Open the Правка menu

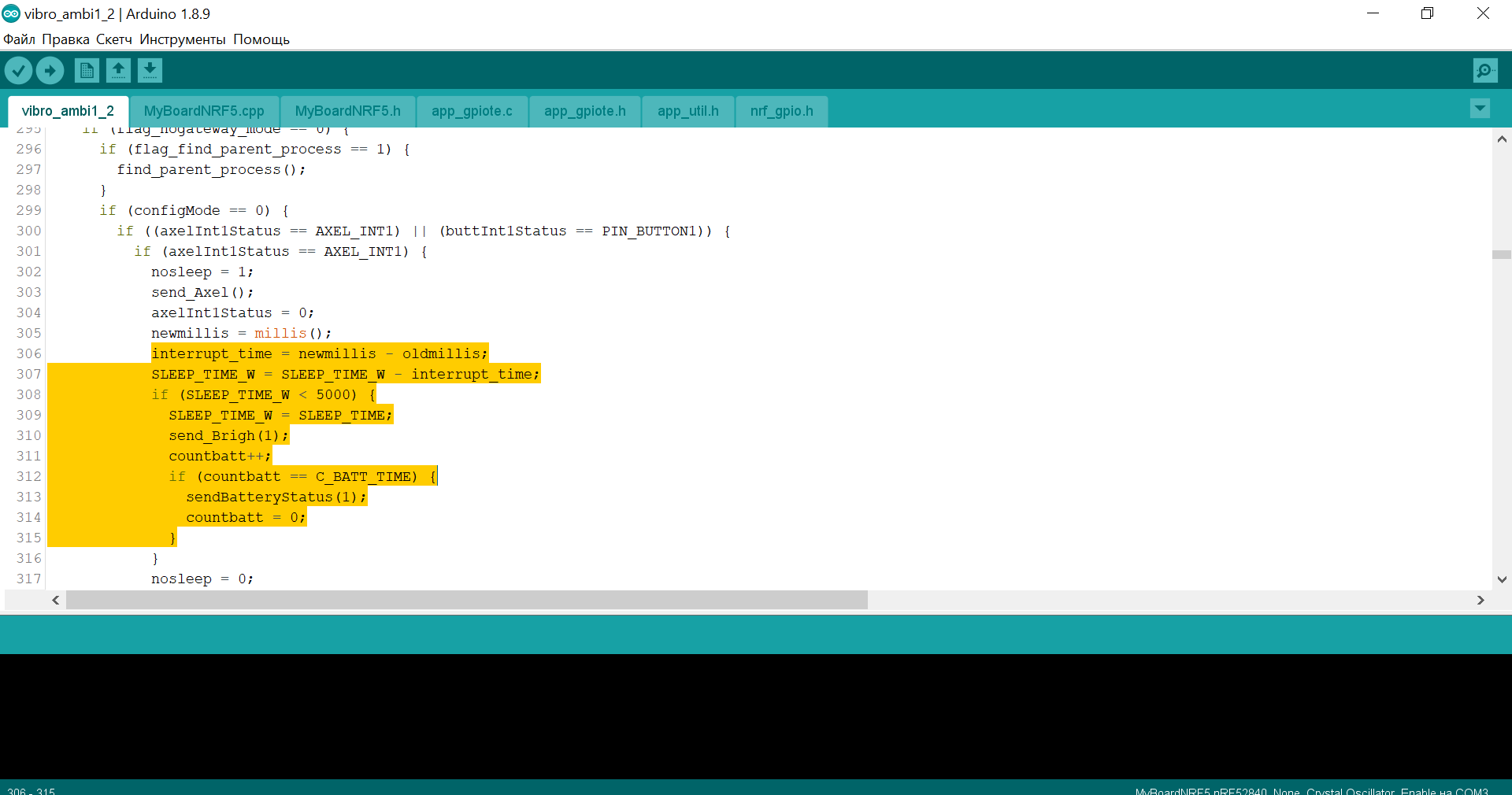65,39
